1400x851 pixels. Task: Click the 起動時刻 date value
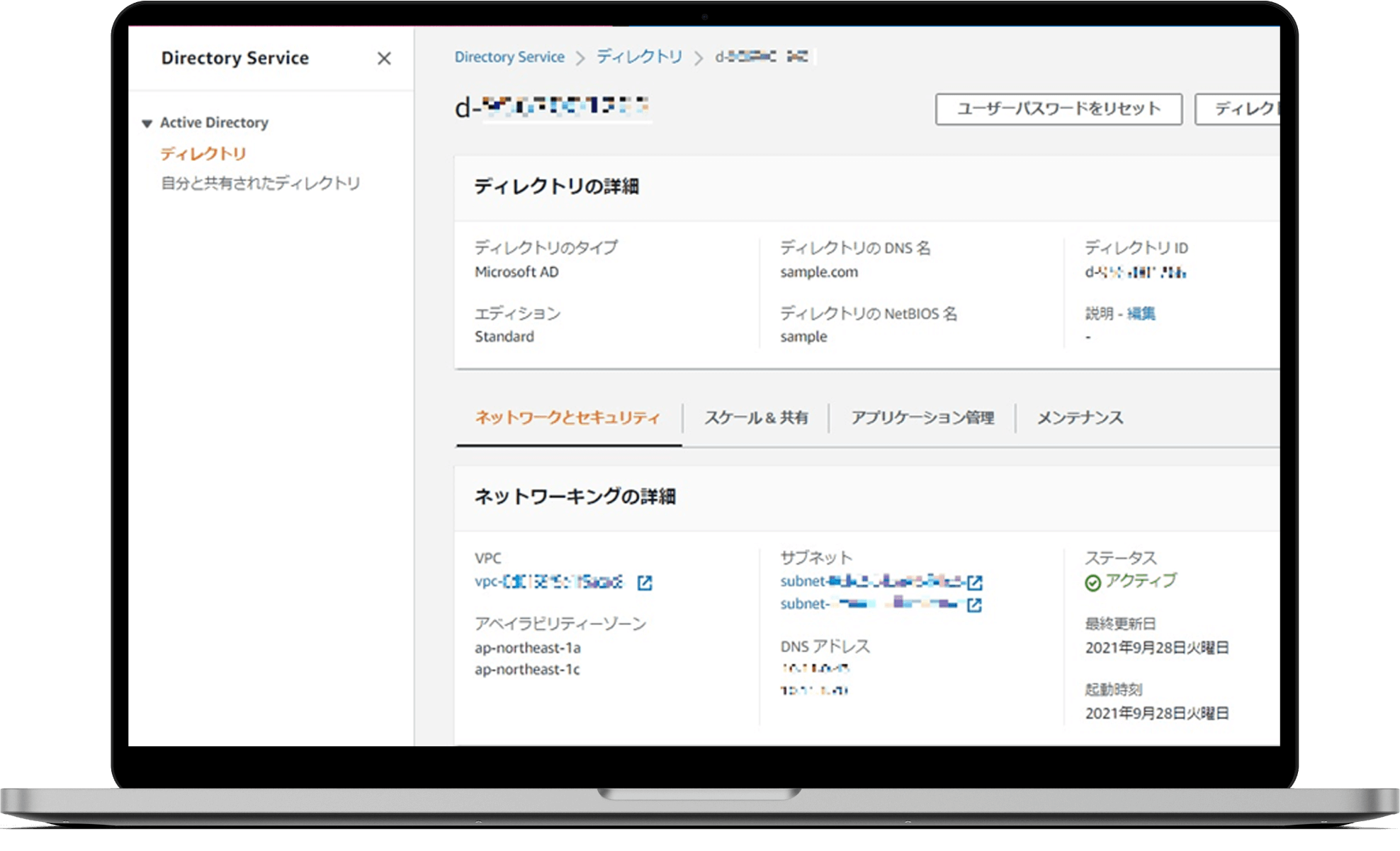[x=1157, y=714]
